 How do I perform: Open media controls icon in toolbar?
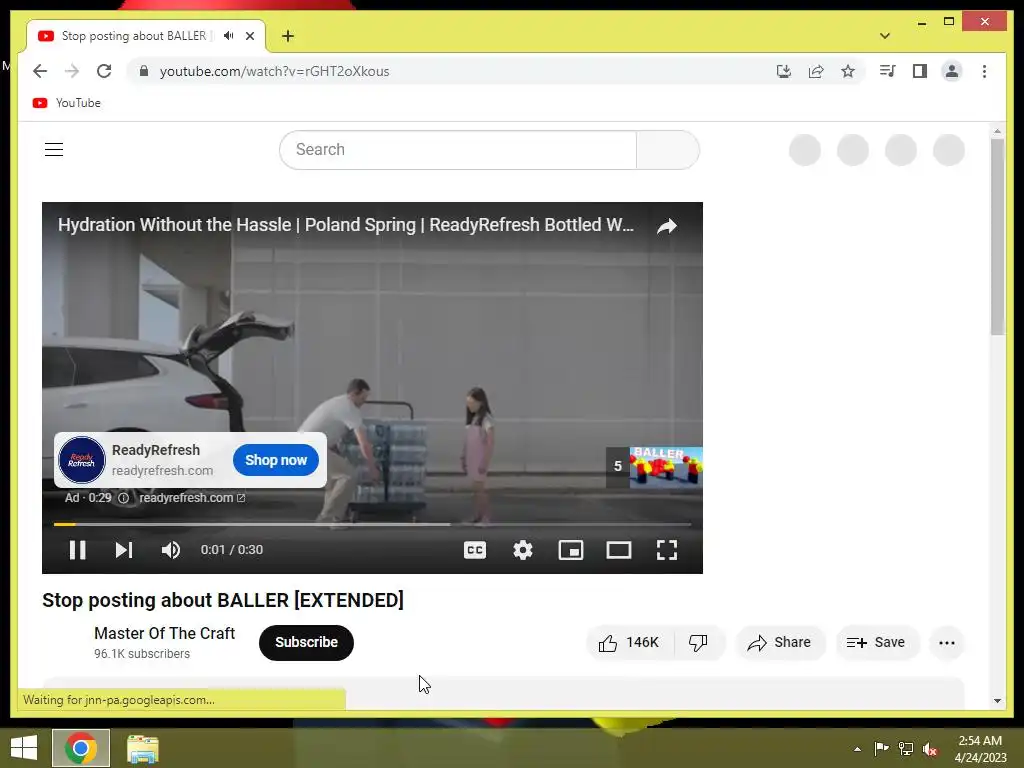[x=888, y=71]
